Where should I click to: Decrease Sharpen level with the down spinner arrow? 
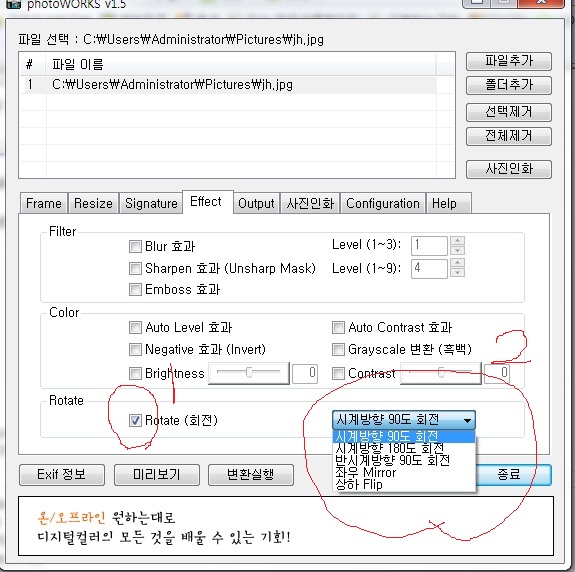pos(457,272)
